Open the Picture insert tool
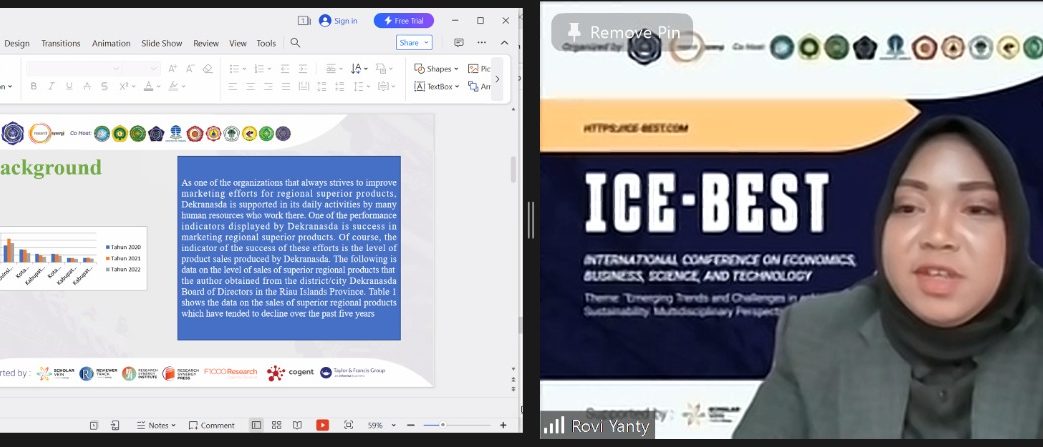1043x447 pixels. pyautogui.click(x=479, y=69)
